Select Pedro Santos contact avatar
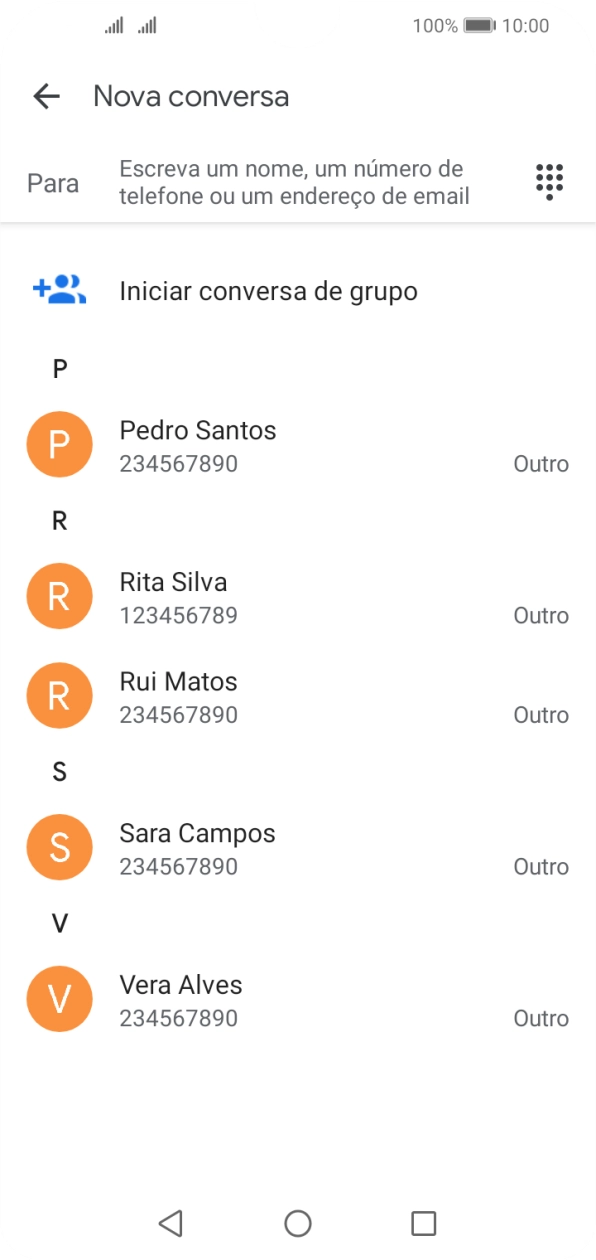Screen dimensions: 596x1260 coord(59,444)
